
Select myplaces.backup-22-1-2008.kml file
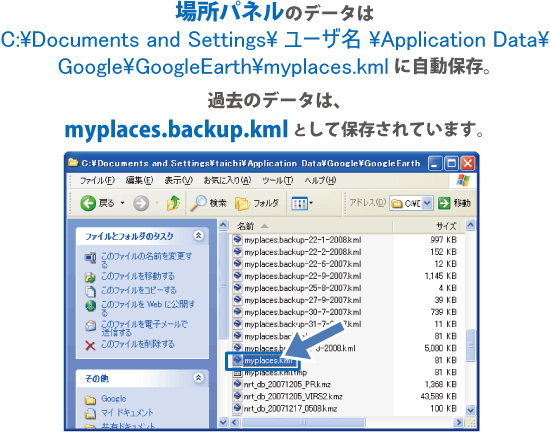click(x=303, y=240)
